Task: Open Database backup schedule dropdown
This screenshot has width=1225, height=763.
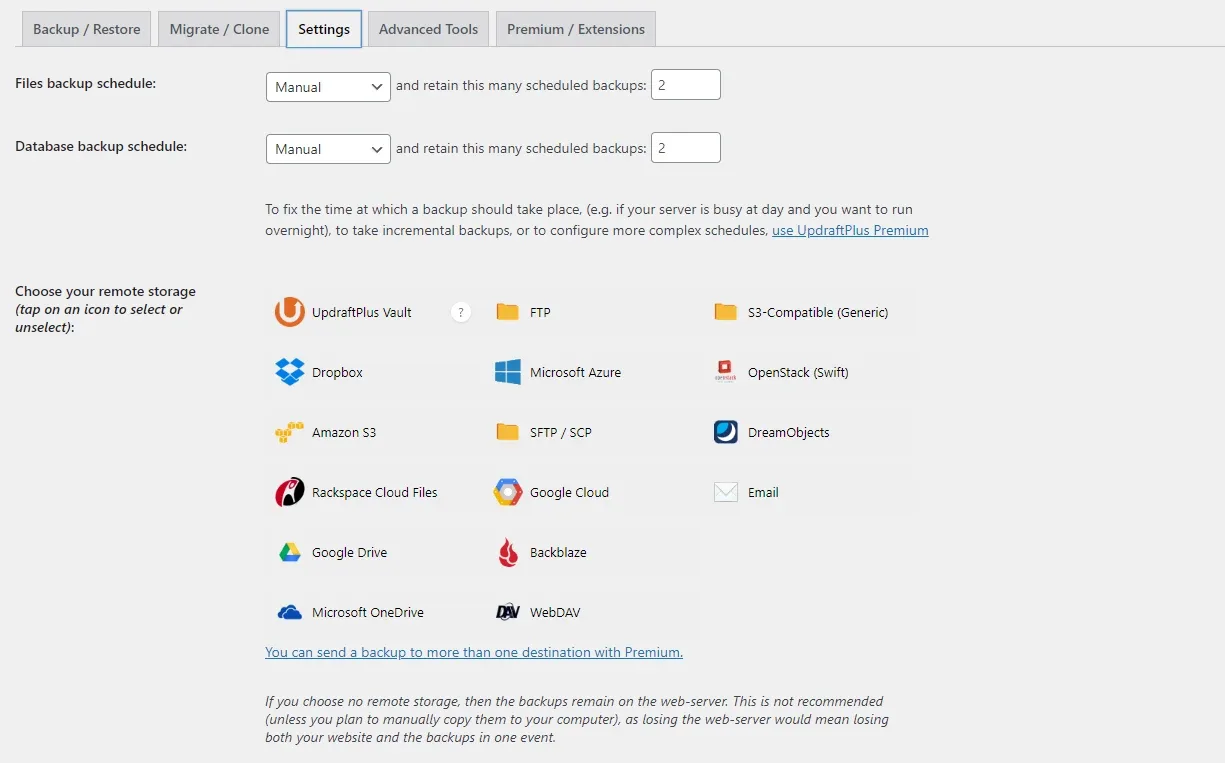Action: (328, 149)
